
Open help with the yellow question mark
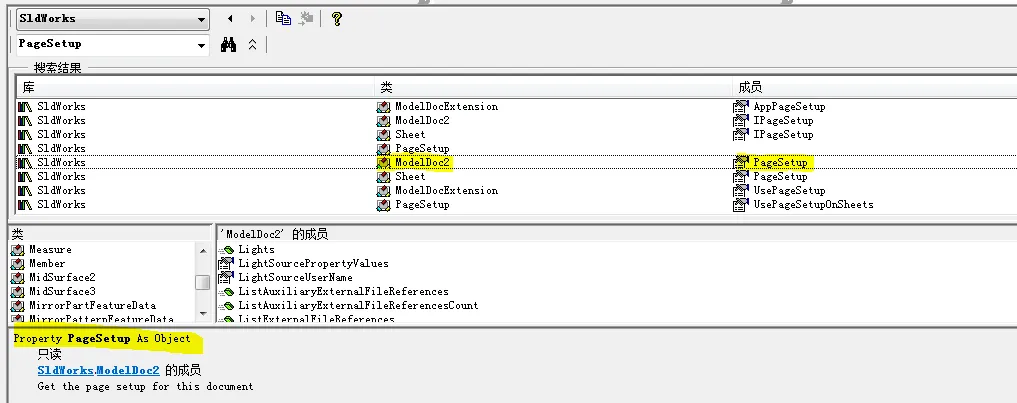(x=336, y=19)
